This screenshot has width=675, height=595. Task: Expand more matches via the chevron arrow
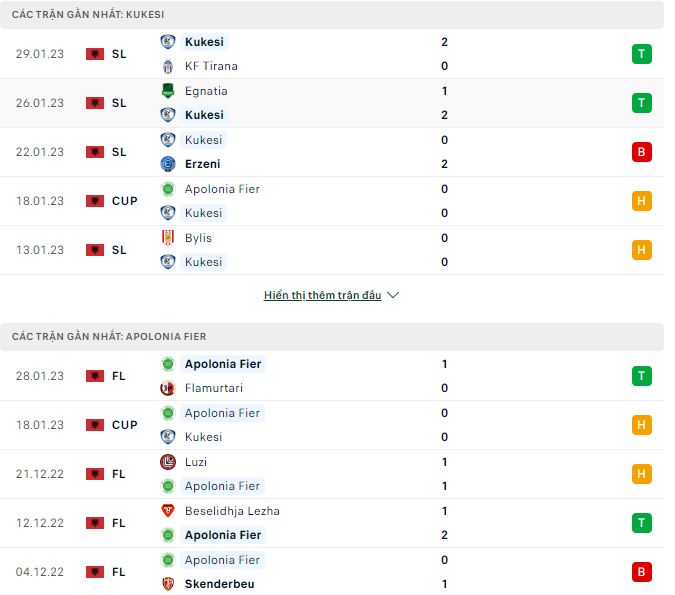(393, 296)
